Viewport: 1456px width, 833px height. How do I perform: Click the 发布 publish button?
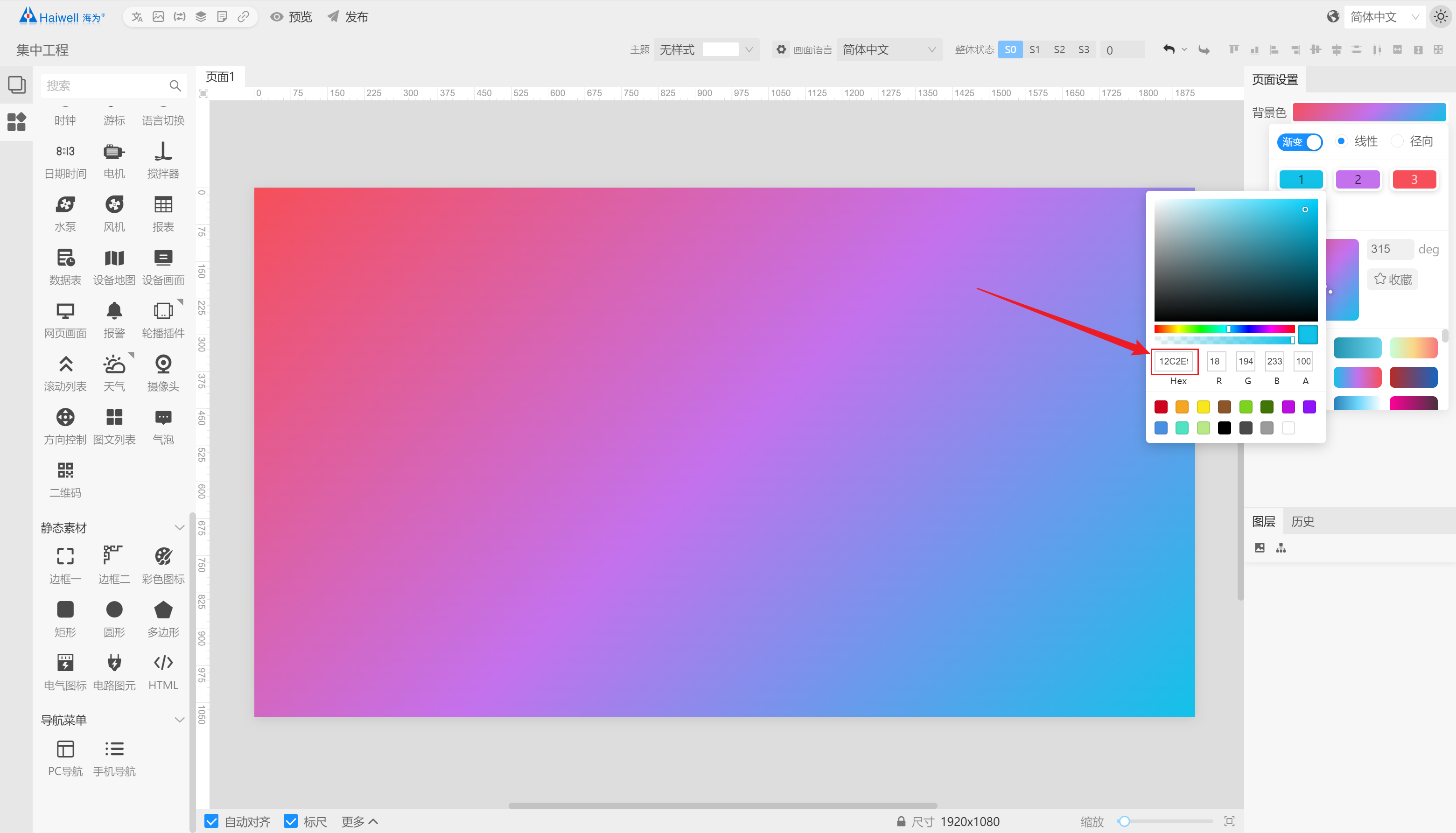(348, 17)
